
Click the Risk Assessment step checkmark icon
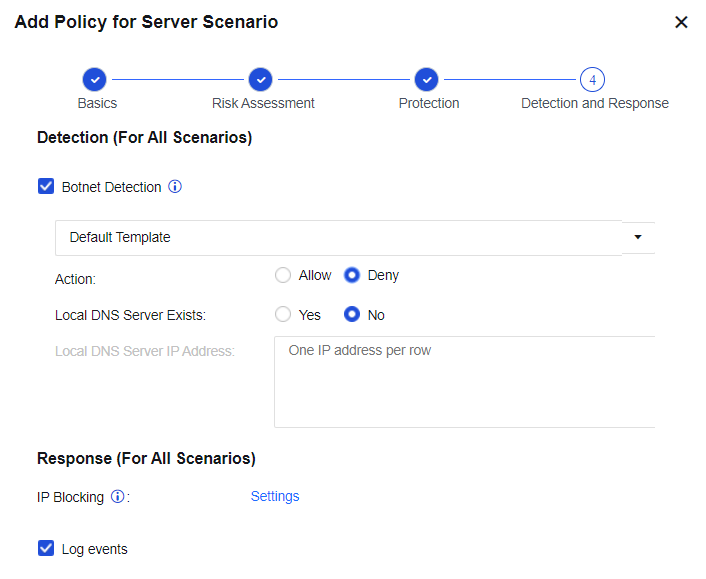tap(260, 79)
